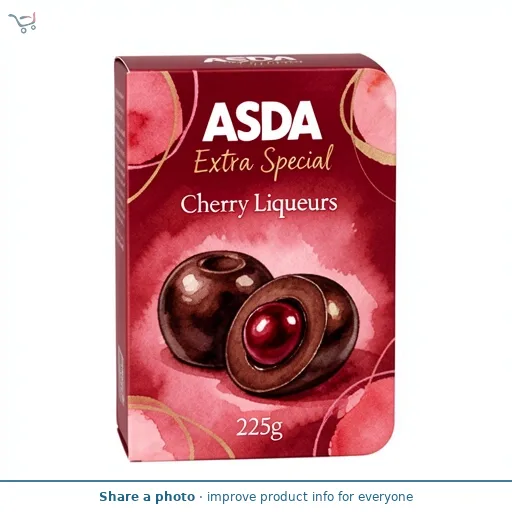Click "improve product info for everyone" text

[310, 497]
